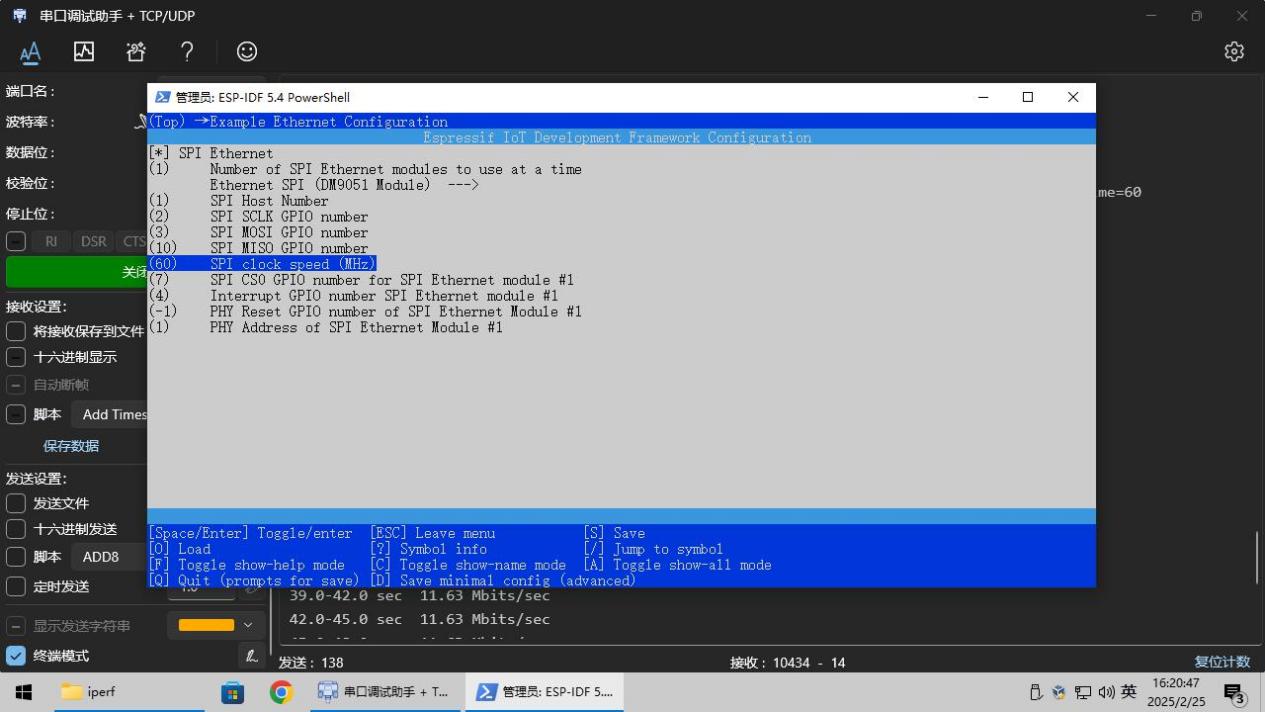
Task: Enable 十六进制发送 checkbox
Action: tap(16, 529)
